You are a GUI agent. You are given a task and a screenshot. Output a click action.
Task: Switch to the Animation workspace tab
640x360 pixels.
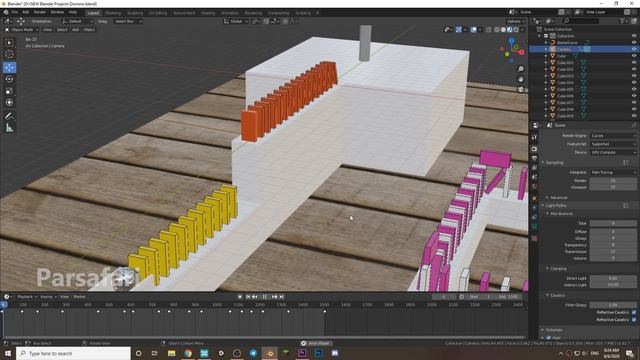pos(230,13)
